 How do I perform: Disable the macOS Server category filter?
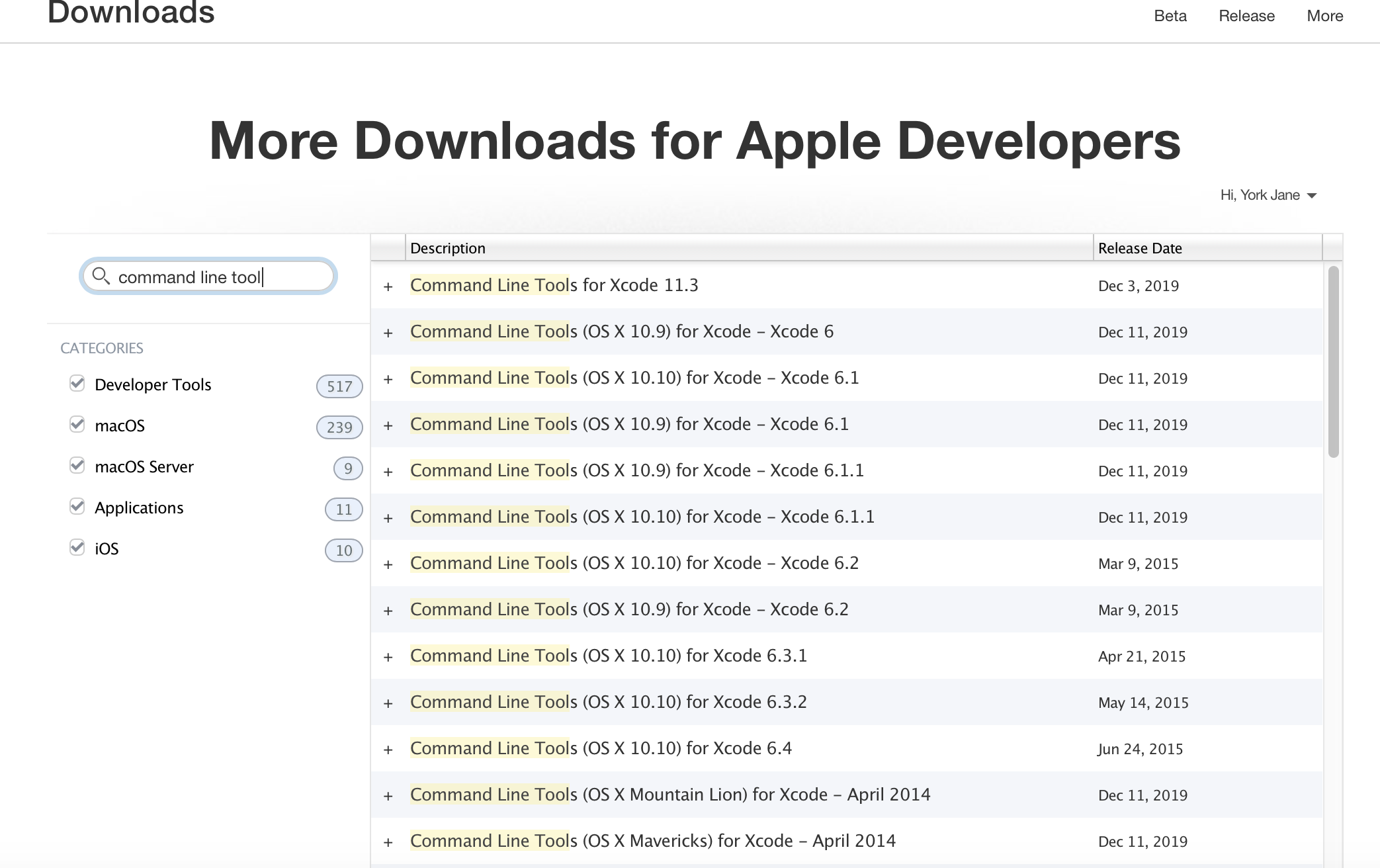click(x=76, y=465)
